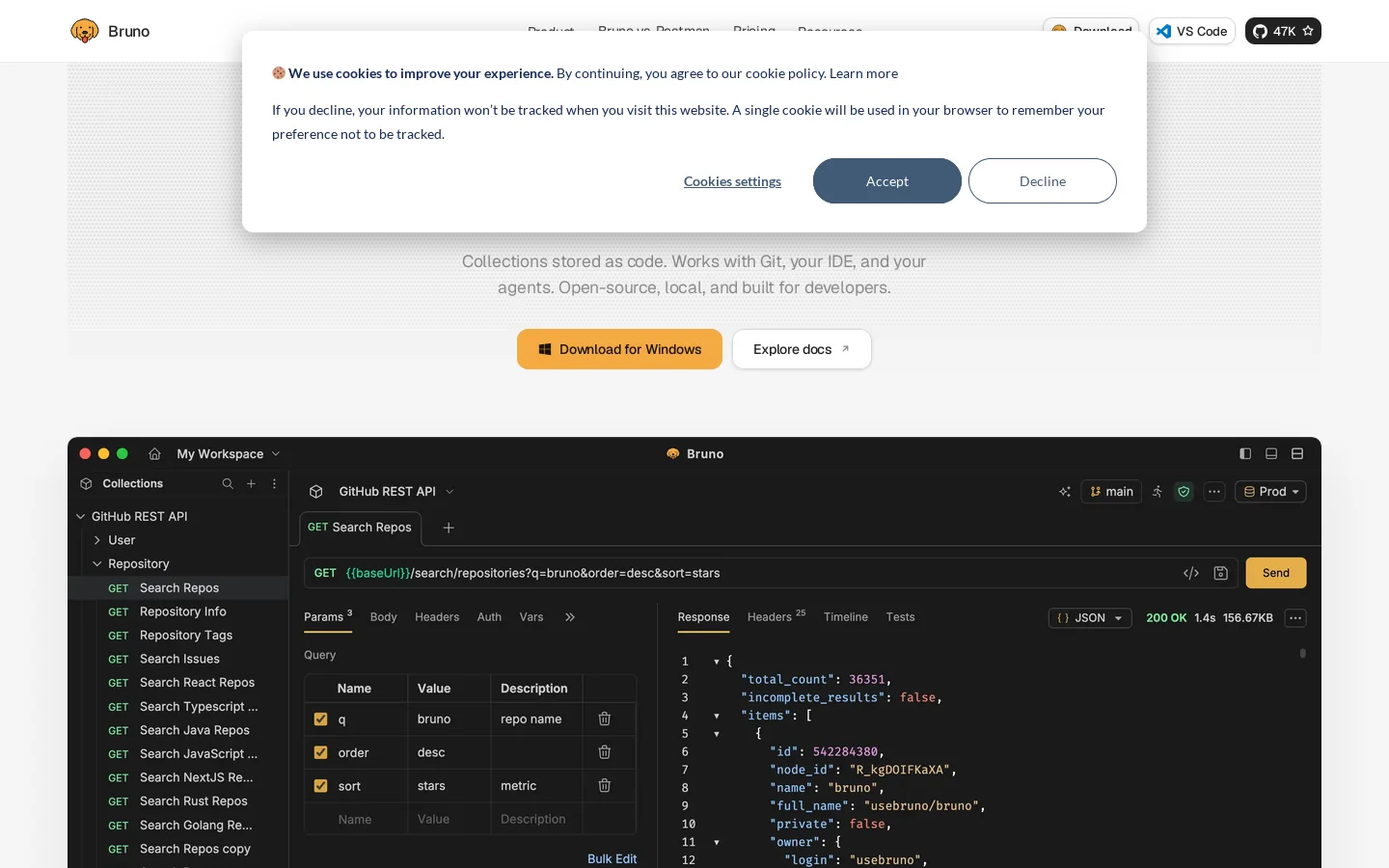
Task: Click the empty Name field in the new parameter row
Action: tap(355, 819)
